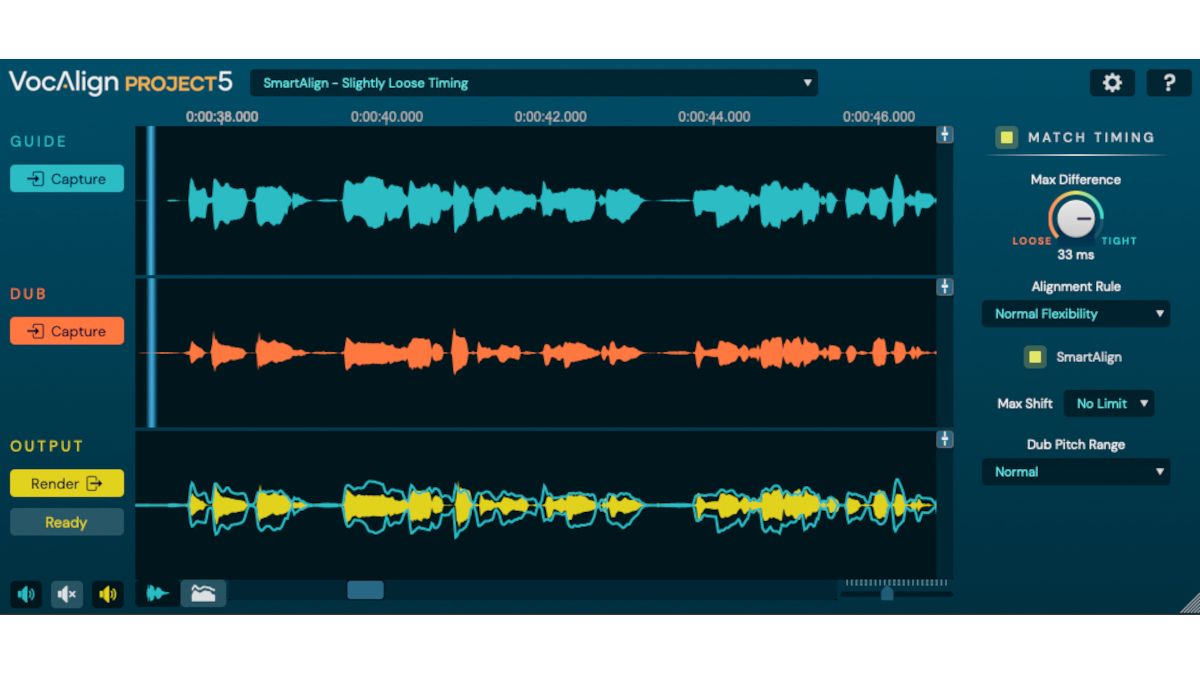Open the settings gear menu

click(x=1112, y=83)
